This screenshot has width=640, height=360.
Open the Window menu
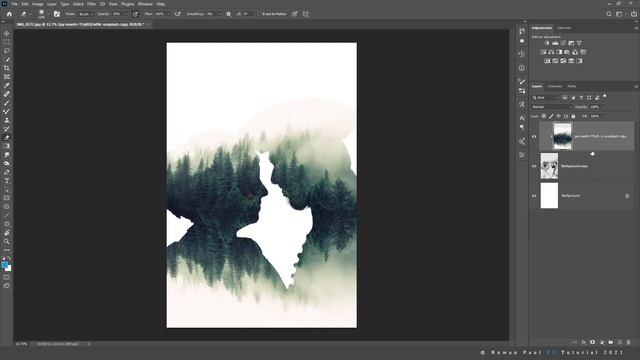(x=145, y=4)
